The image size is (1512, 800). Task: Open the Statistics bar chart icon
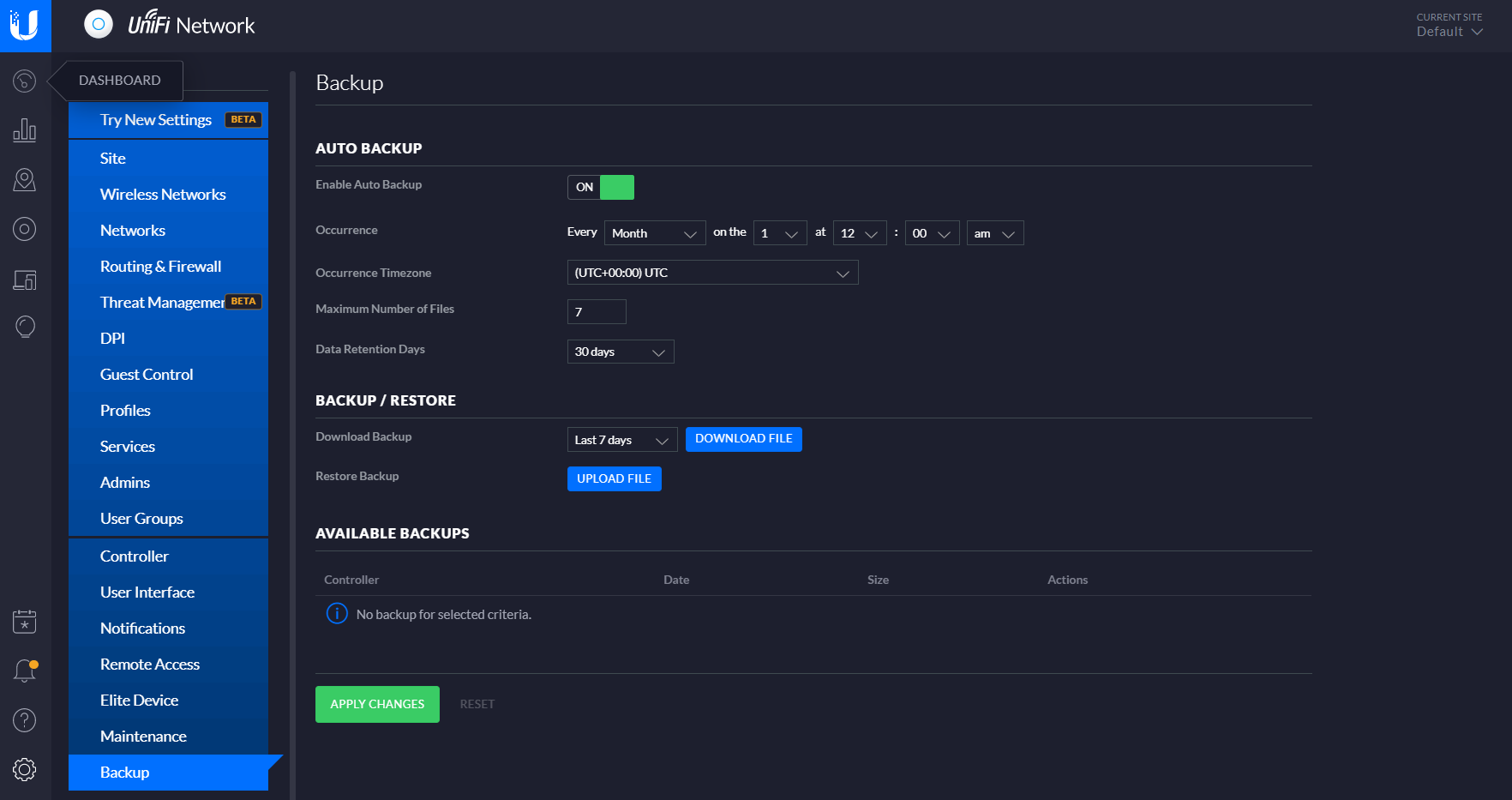coord(24,130)
